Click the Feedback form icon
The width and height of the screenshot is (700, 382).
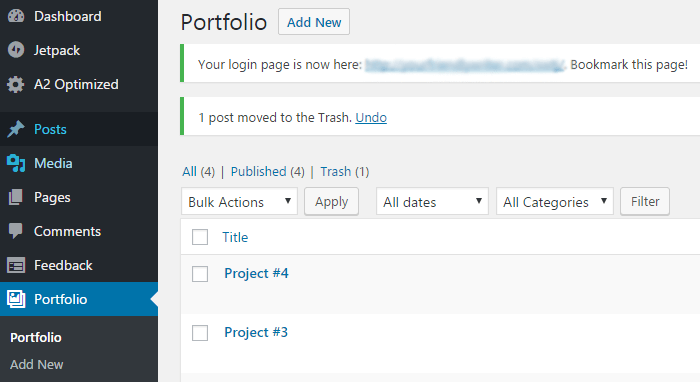[x=16, y=265]
